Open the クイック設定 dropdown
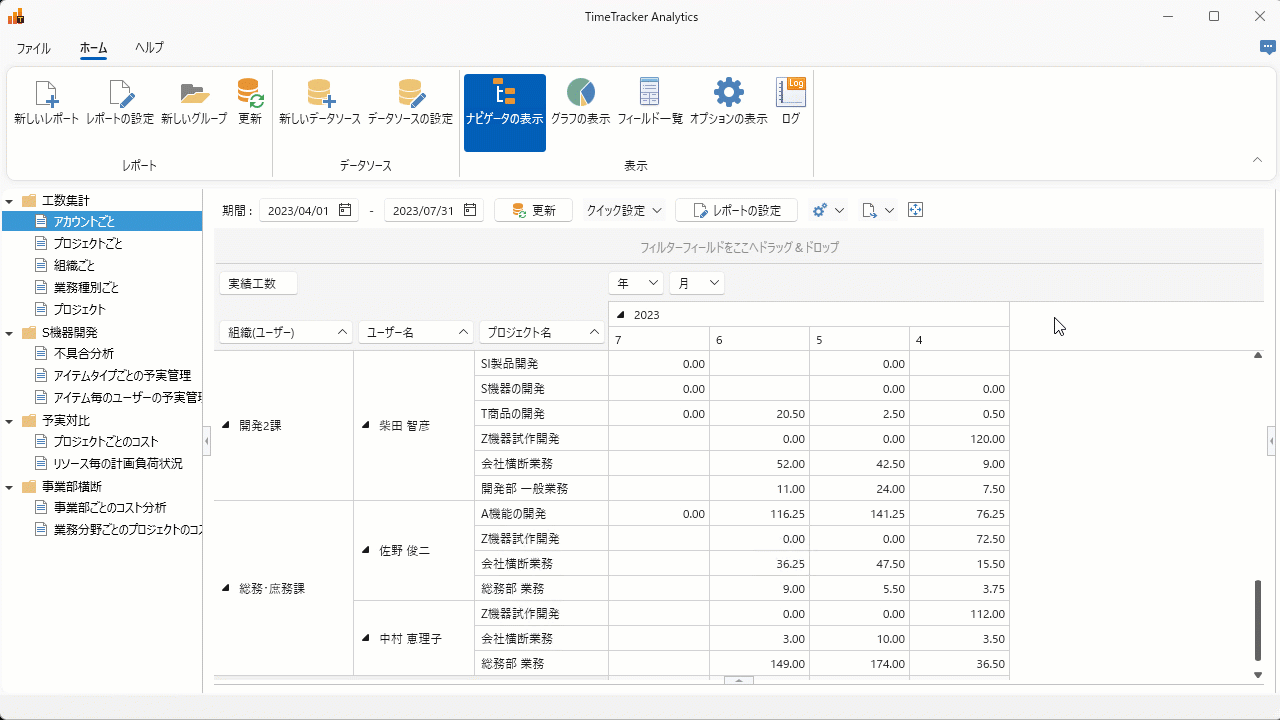 624,211
